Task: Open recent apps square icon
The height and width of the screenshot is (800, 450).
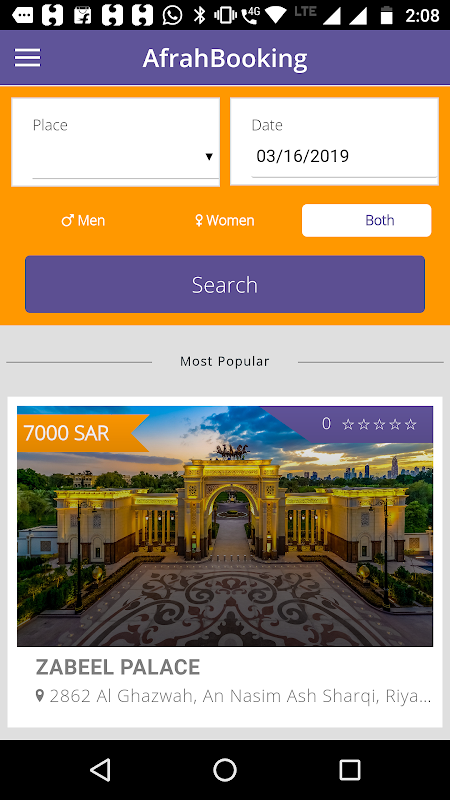Action: [349, 769]
